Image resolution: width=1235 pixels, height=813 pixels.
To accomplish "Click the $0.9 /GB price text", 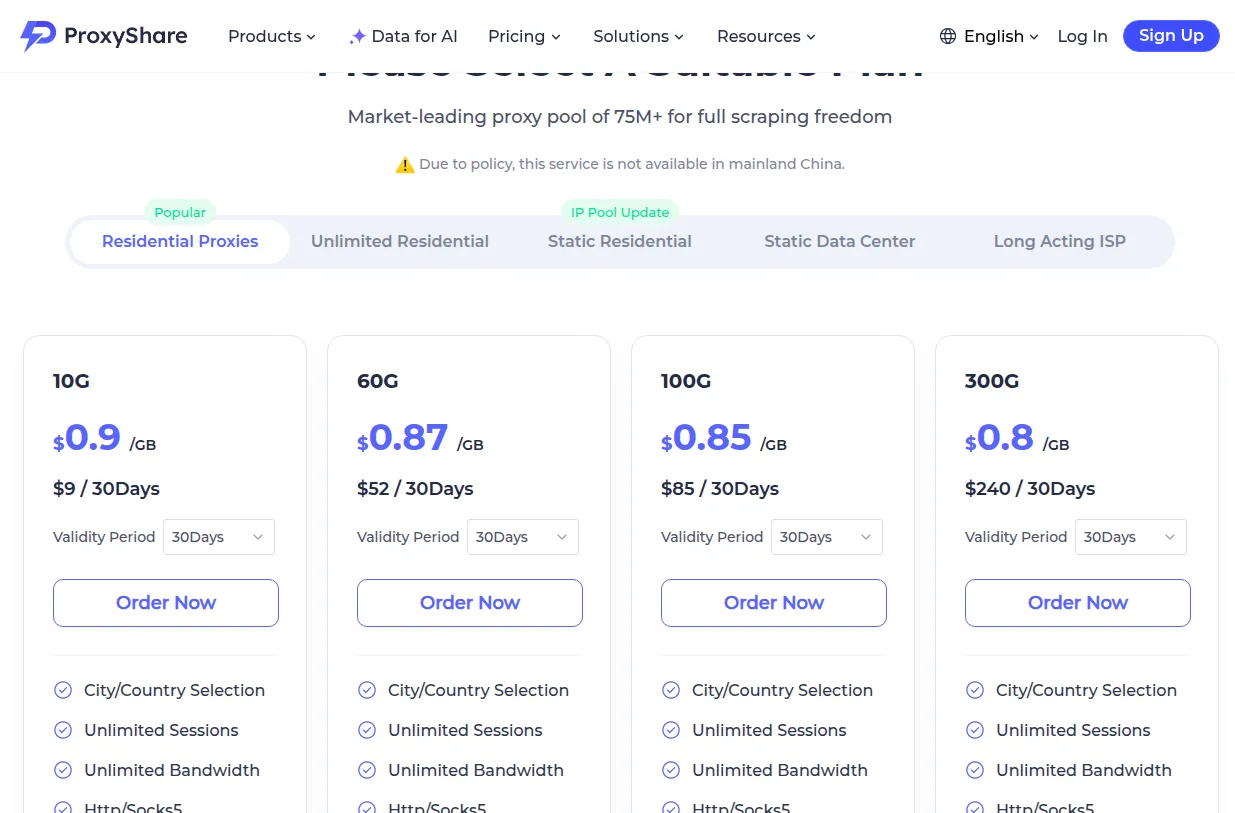I will tap(105, 439).
